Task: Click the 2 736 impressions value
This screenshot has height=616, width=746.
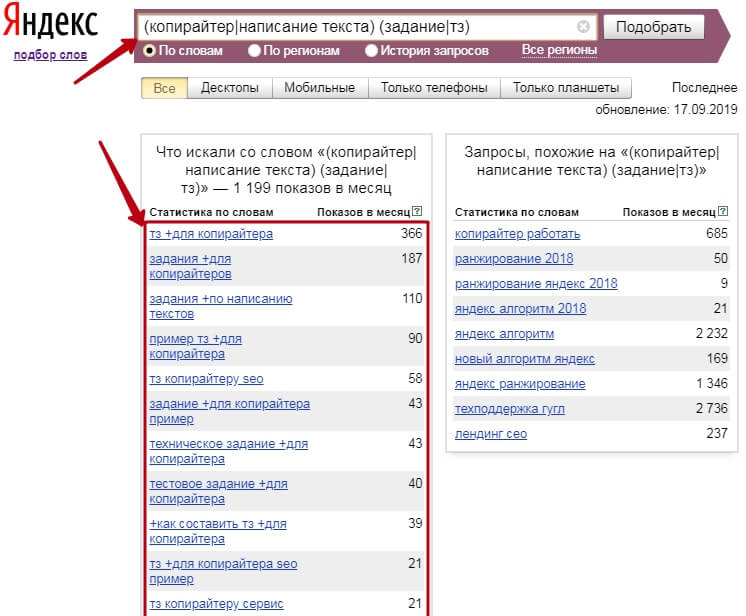Action: pos(712,408)
